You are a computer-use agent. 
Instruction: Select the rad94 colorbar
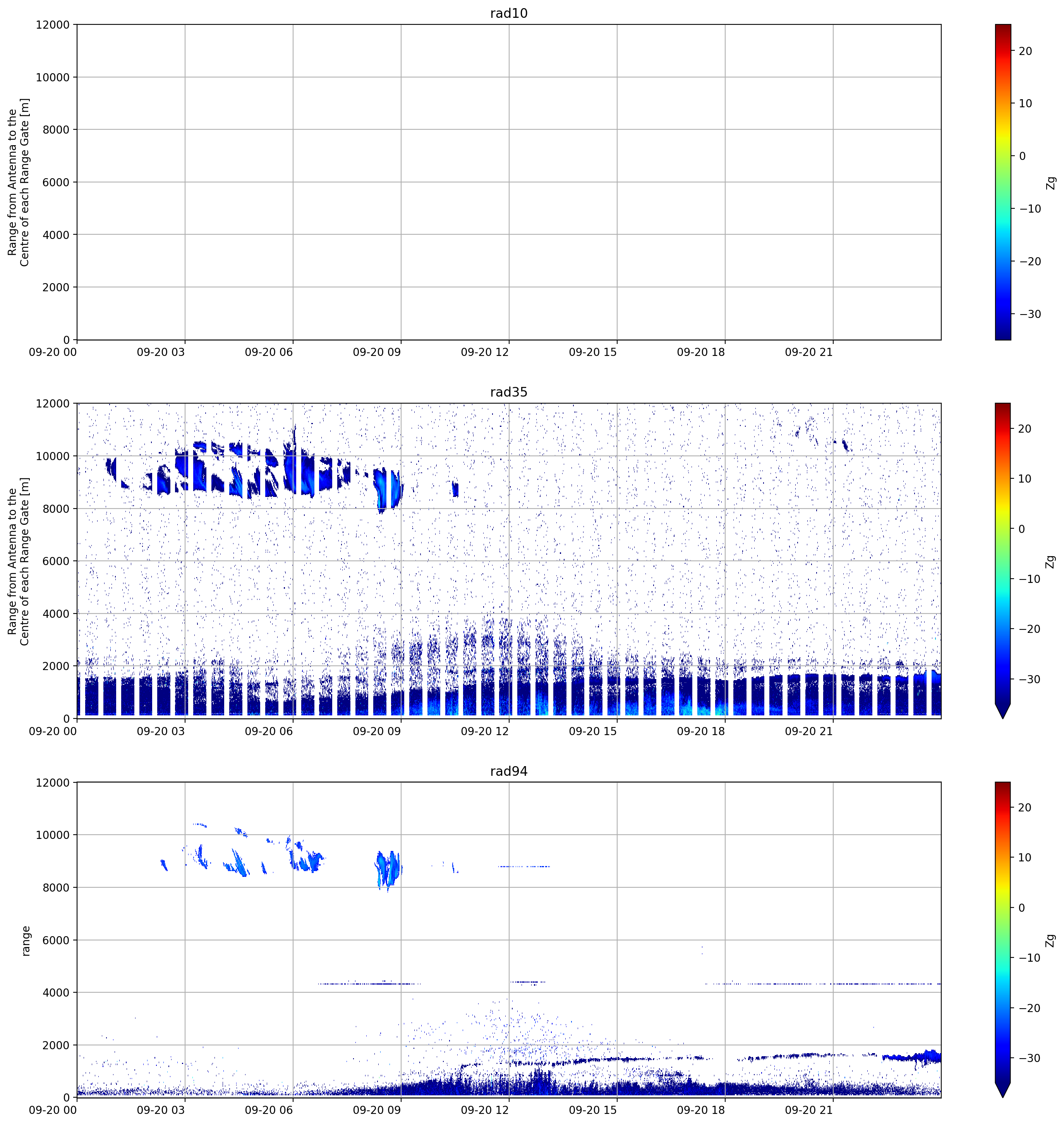coord(1003,940)
